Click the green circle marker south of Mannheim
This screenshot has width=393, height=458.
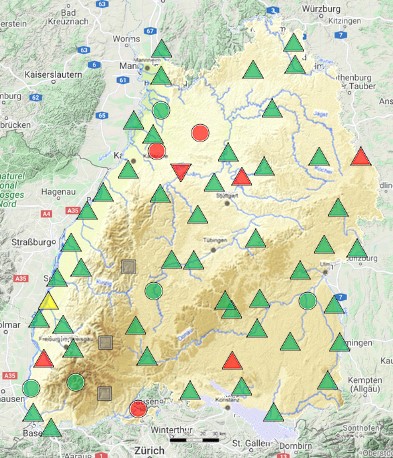click(161, 110)
